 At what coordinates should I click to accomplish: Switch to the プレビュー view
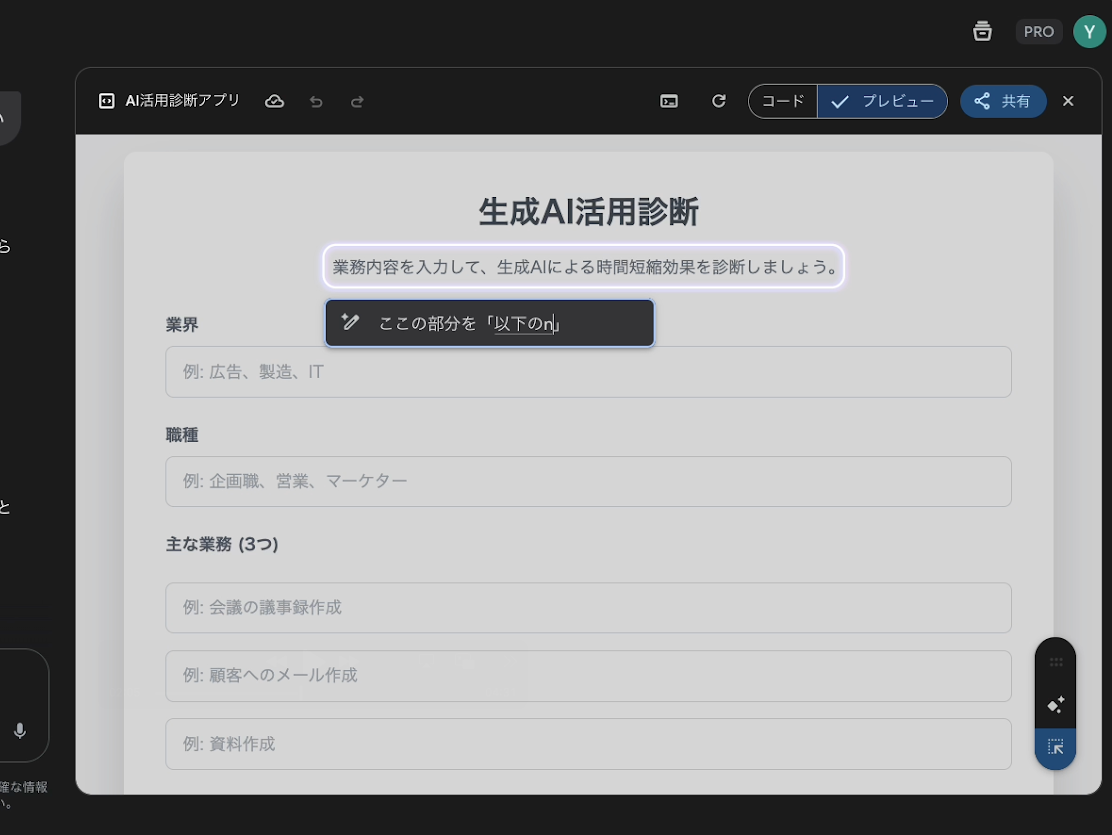883,101
